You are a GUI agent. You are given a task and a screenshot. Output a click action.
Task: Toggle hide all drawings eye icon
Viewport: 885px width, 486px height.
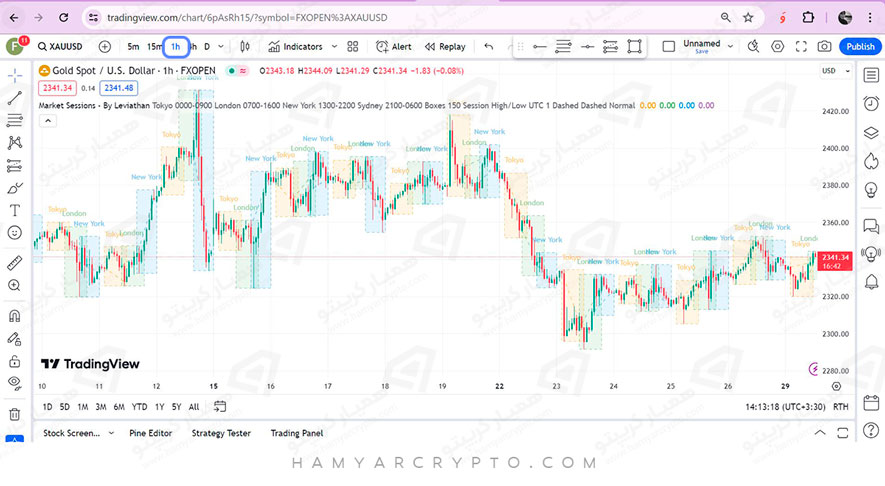pos(15,383)
